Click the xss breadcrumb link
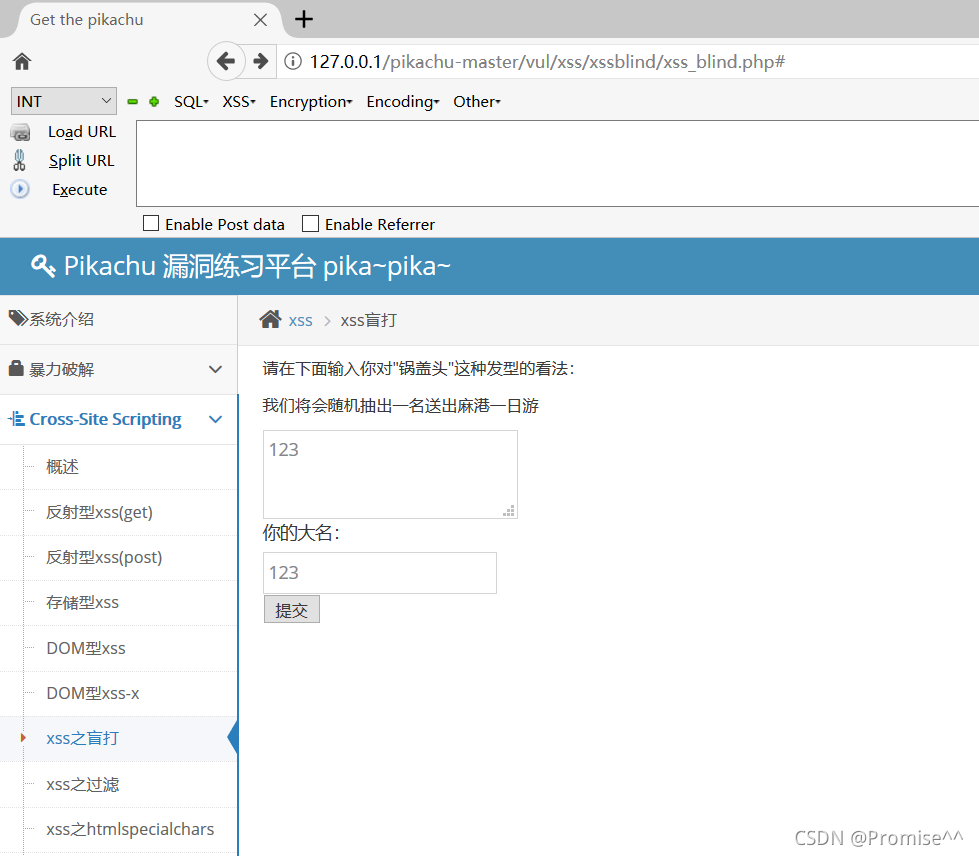The width and height of the screenshot is (979, 856). pos(300,321)
